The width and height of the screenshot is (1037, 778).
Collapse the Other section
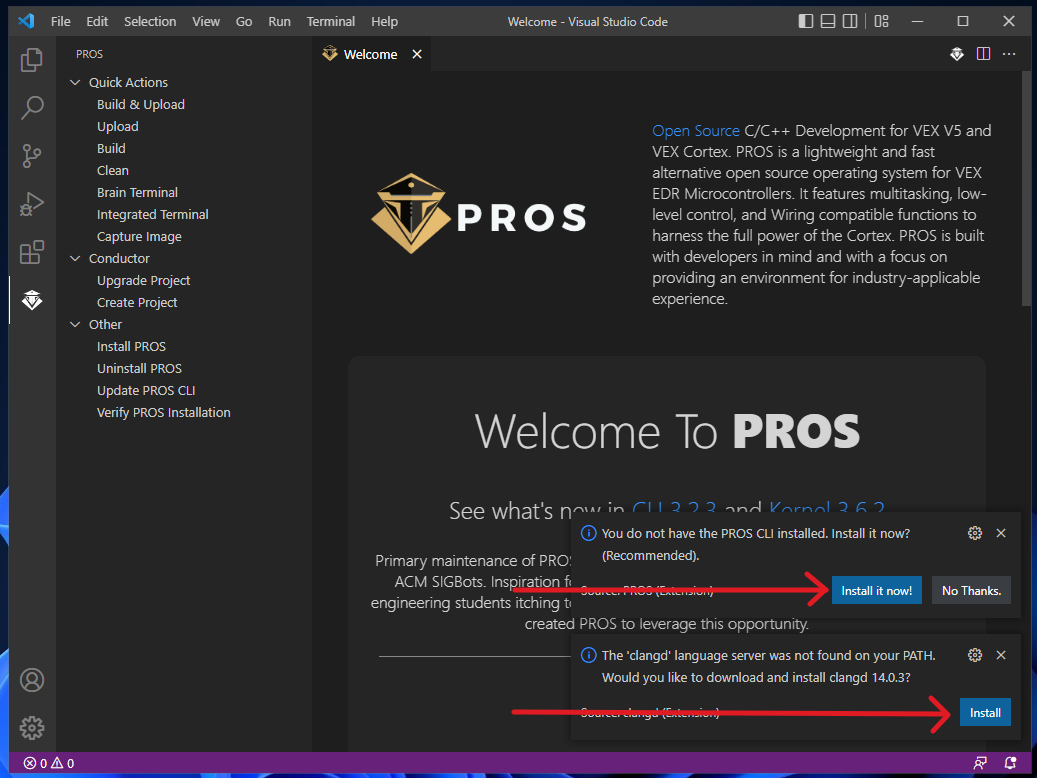[75, 325]
